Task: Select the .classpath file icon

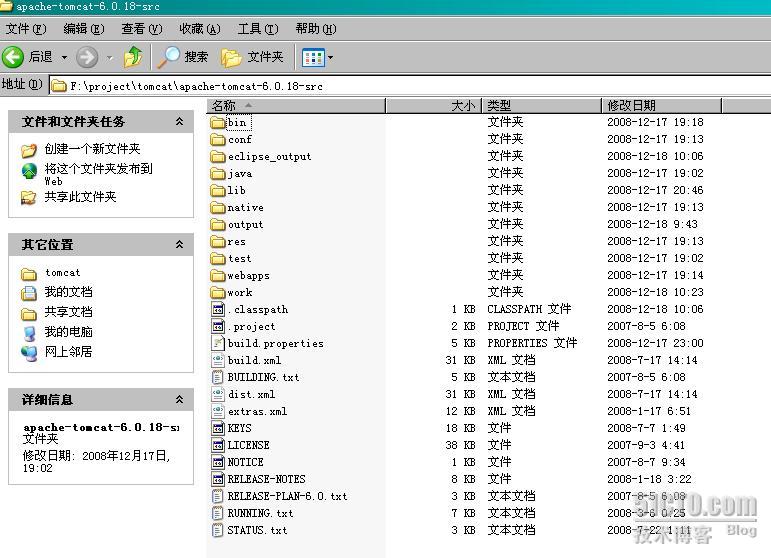Action: click(218, 309)
